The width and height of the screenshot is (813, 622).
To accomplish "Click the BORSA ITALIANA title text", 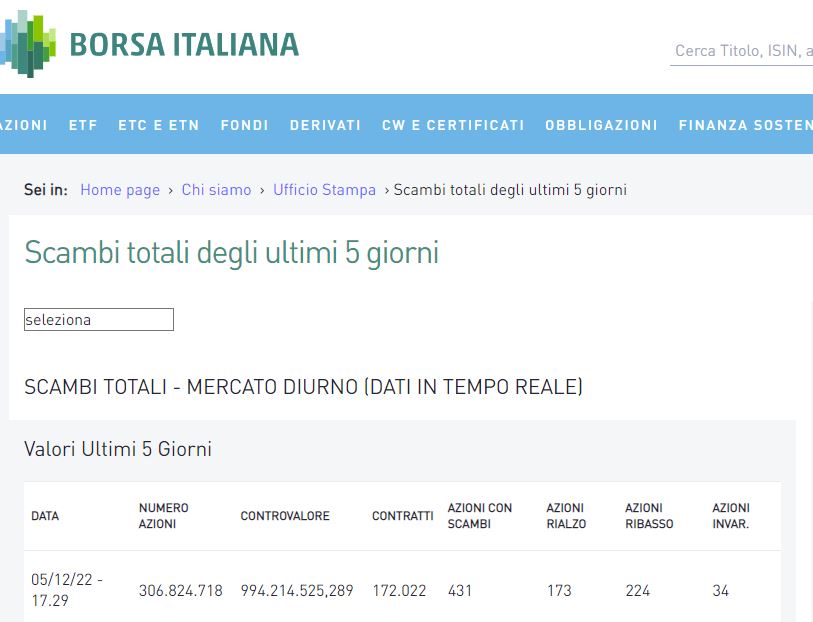I will tap(184, 44).
